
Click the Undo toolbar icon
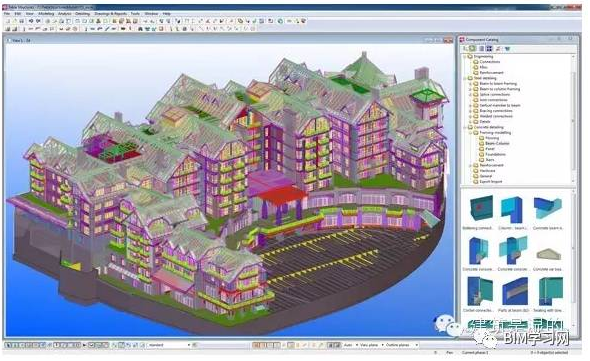pos(31,21)
